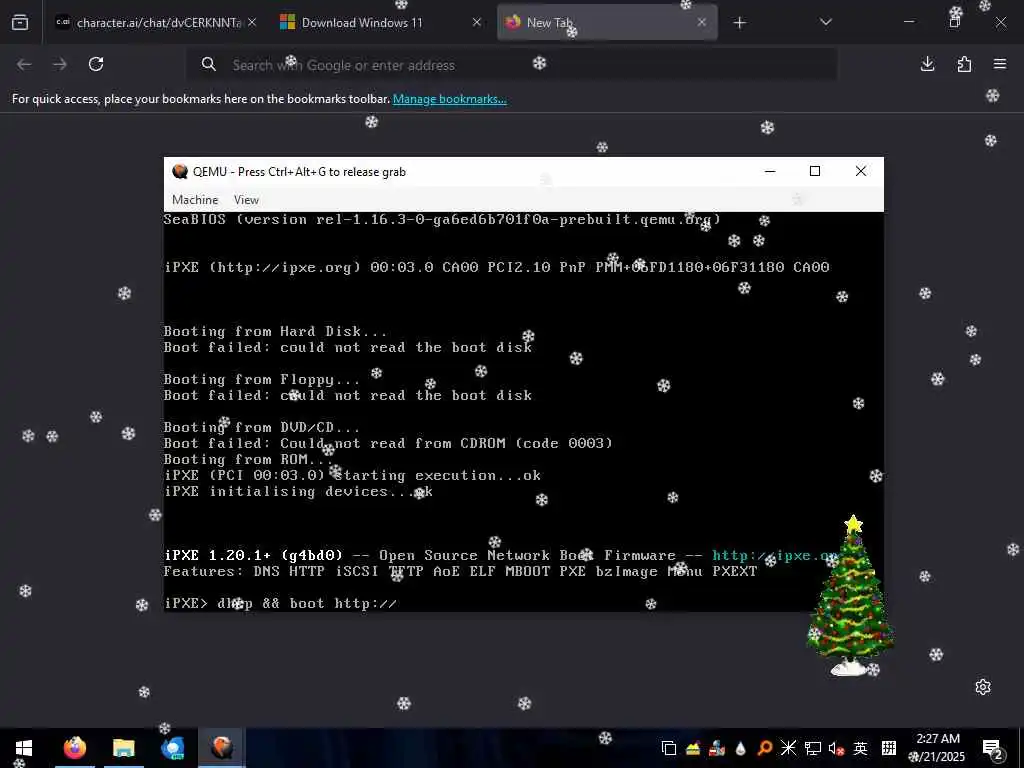This screenshot has width=1024, height=768.
Task: Minimize the QEMU window
Action: pyautogui.click(x=770, y=171)
